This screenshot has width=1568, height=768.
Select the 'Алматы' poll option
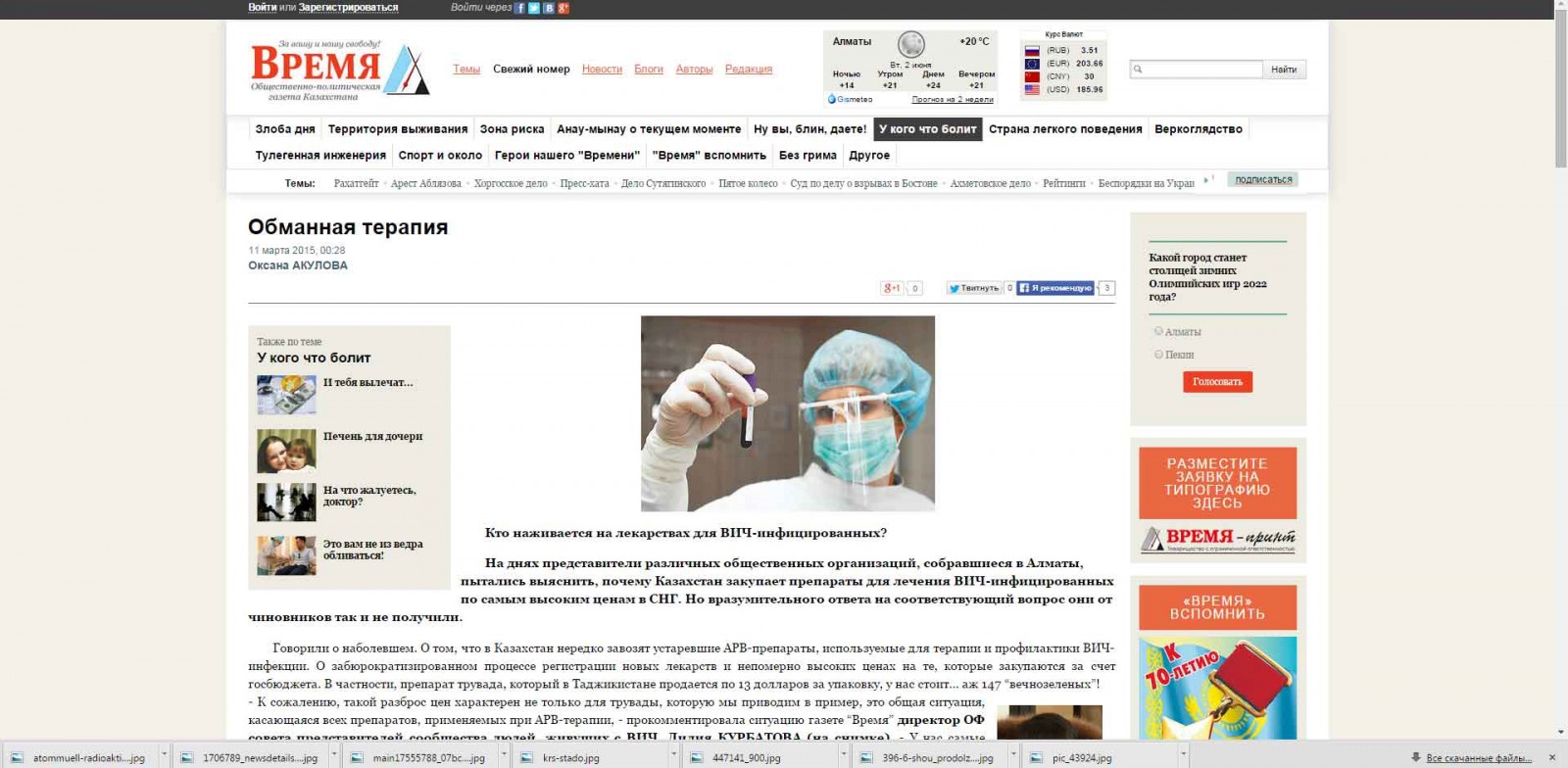click(1158, 331)
